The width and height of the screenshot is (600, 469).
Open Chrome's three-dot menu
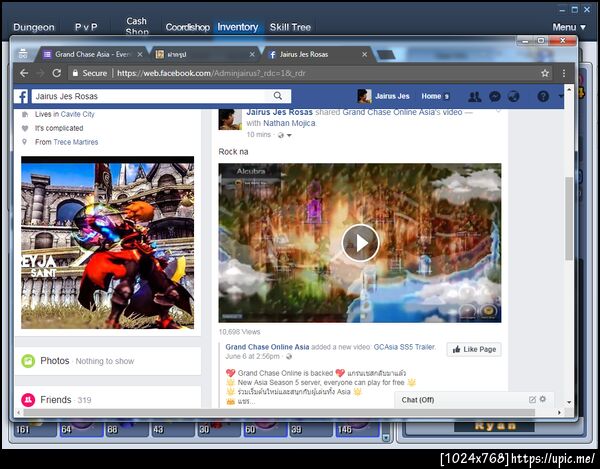564,73
